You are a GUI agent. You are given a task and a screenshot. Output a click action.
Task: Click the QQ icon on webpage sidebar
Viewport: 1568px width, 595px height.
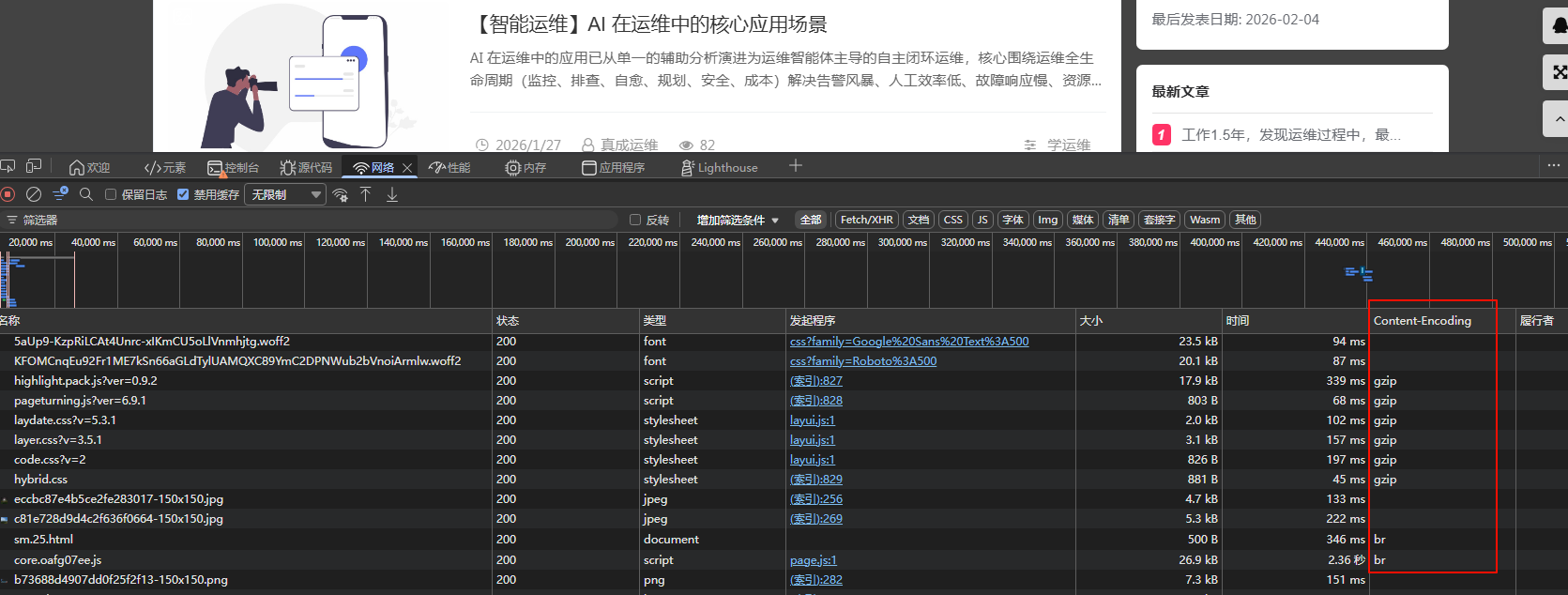(x=1557, y=25)
